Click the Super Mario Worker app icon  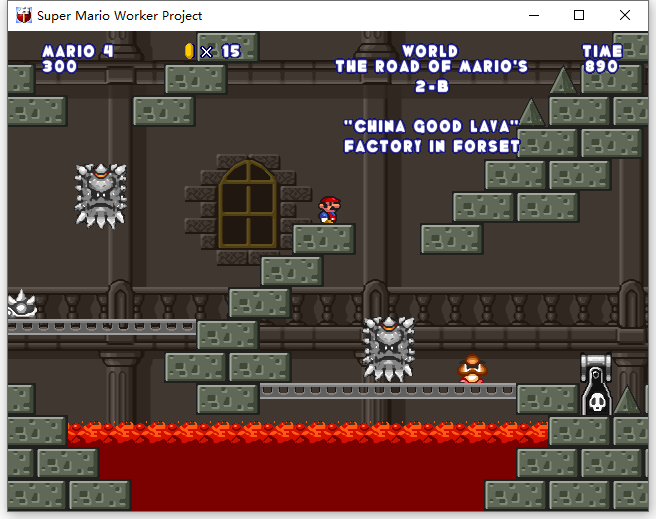coord(23,15)
